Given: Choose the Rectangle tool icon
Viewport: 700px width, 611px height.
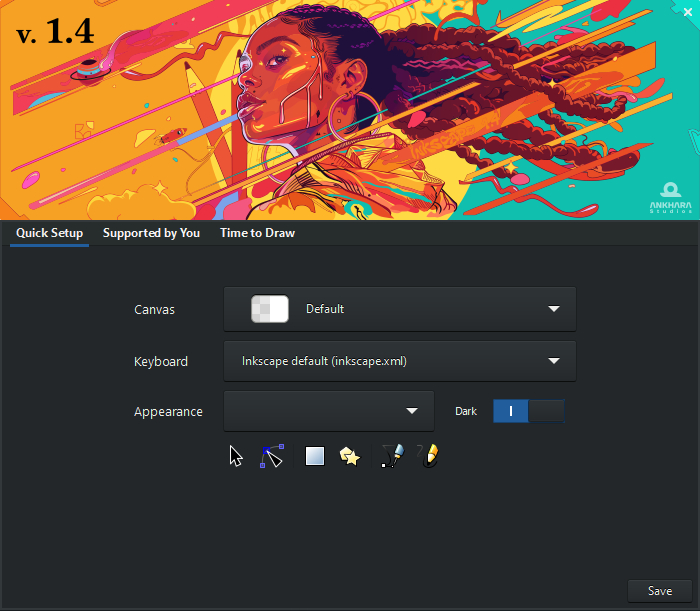Looking at the screenshot, I should tap(315, 456).
